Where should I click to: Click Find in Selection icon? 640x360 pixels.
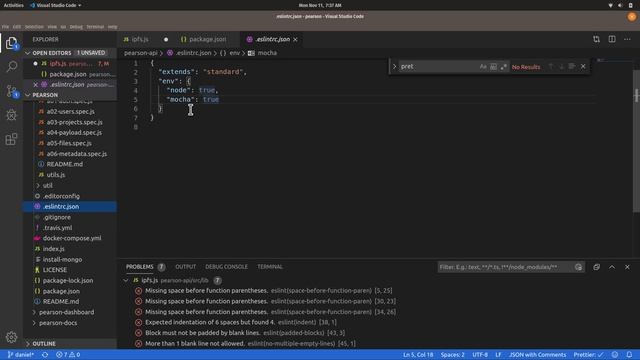click(572, 67)
